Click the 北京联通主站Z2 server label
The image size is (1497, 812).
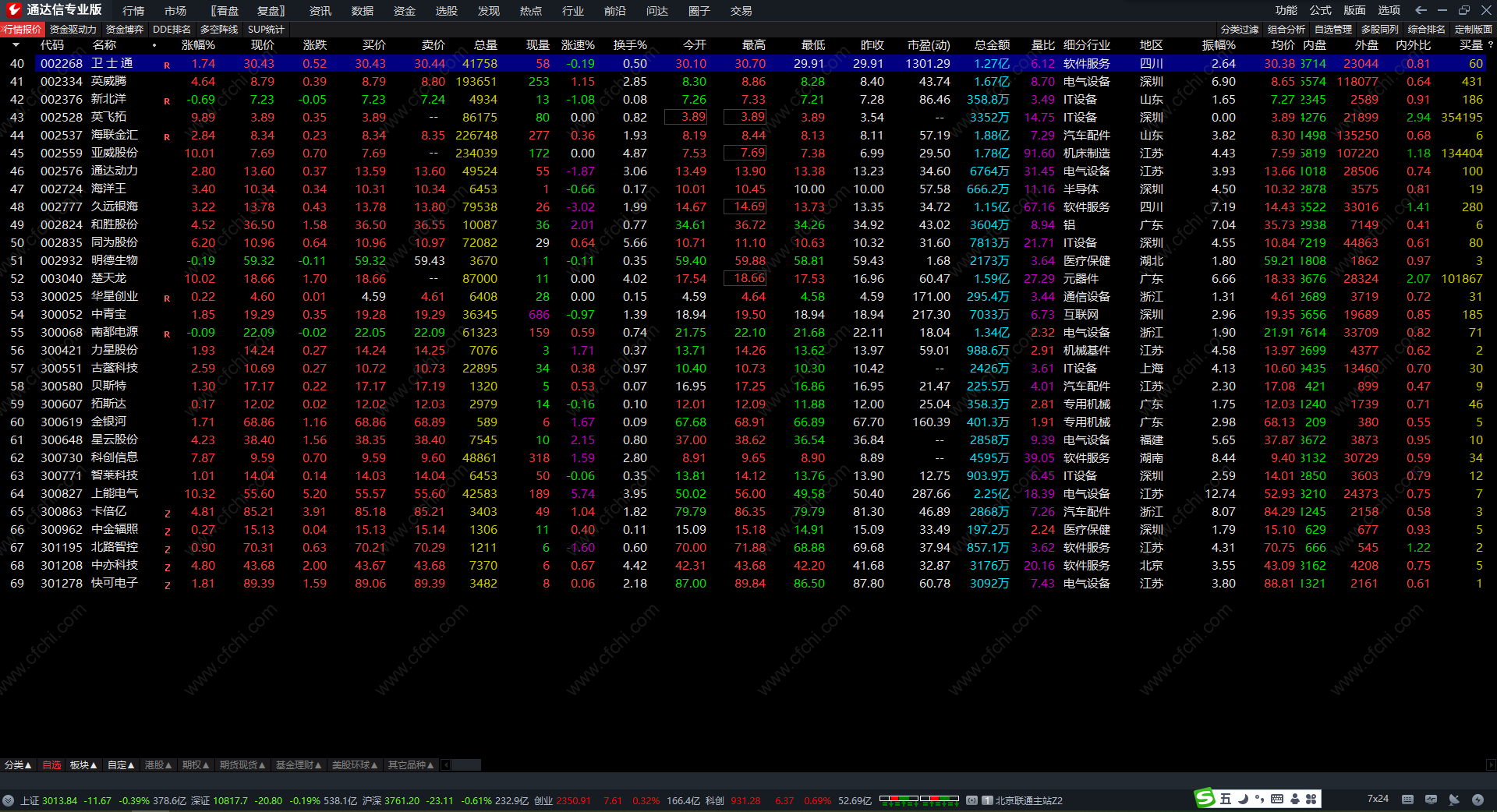1028,800
